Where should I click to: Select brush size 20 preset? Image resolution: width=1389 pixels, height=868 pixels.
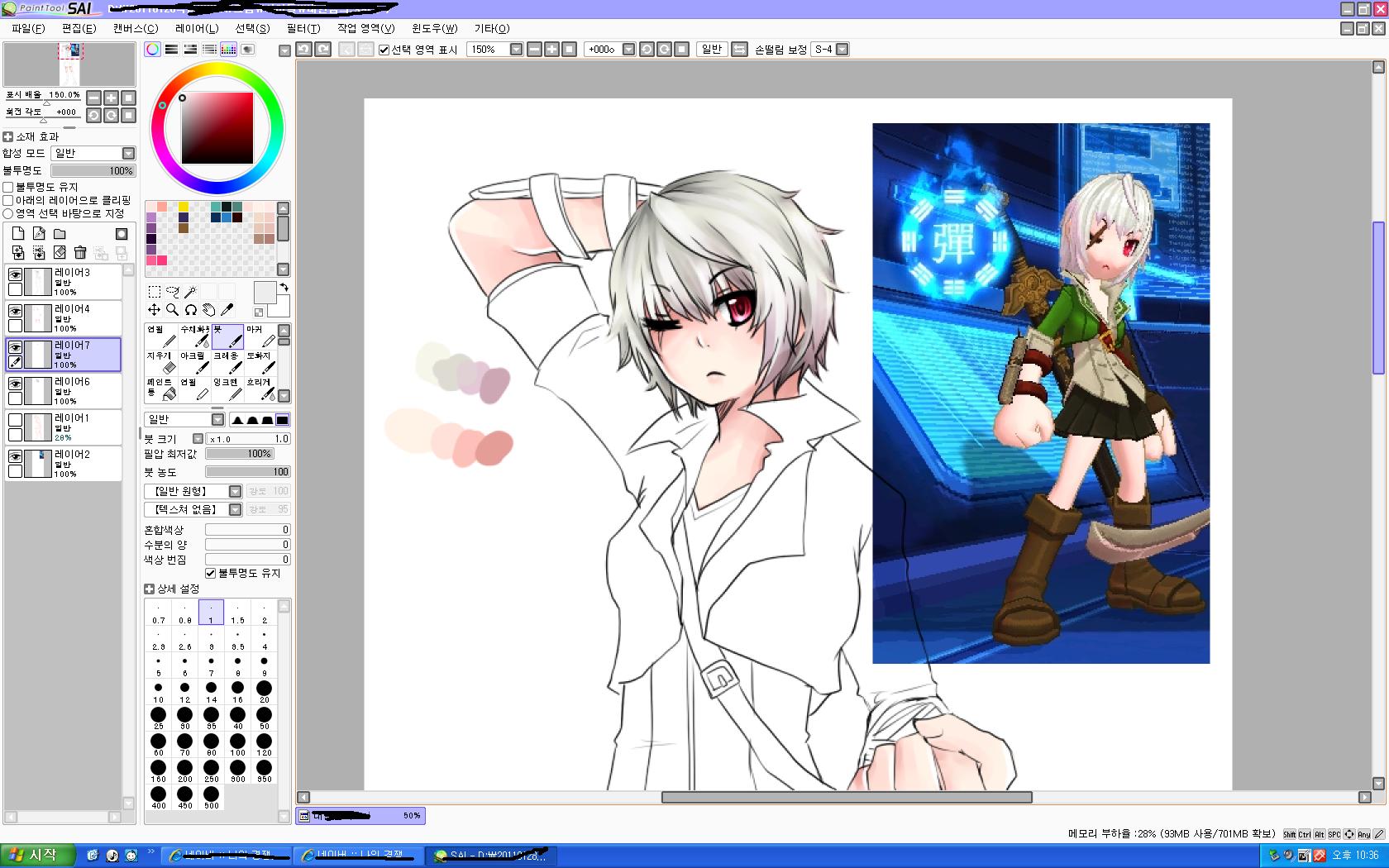(265, 691)
